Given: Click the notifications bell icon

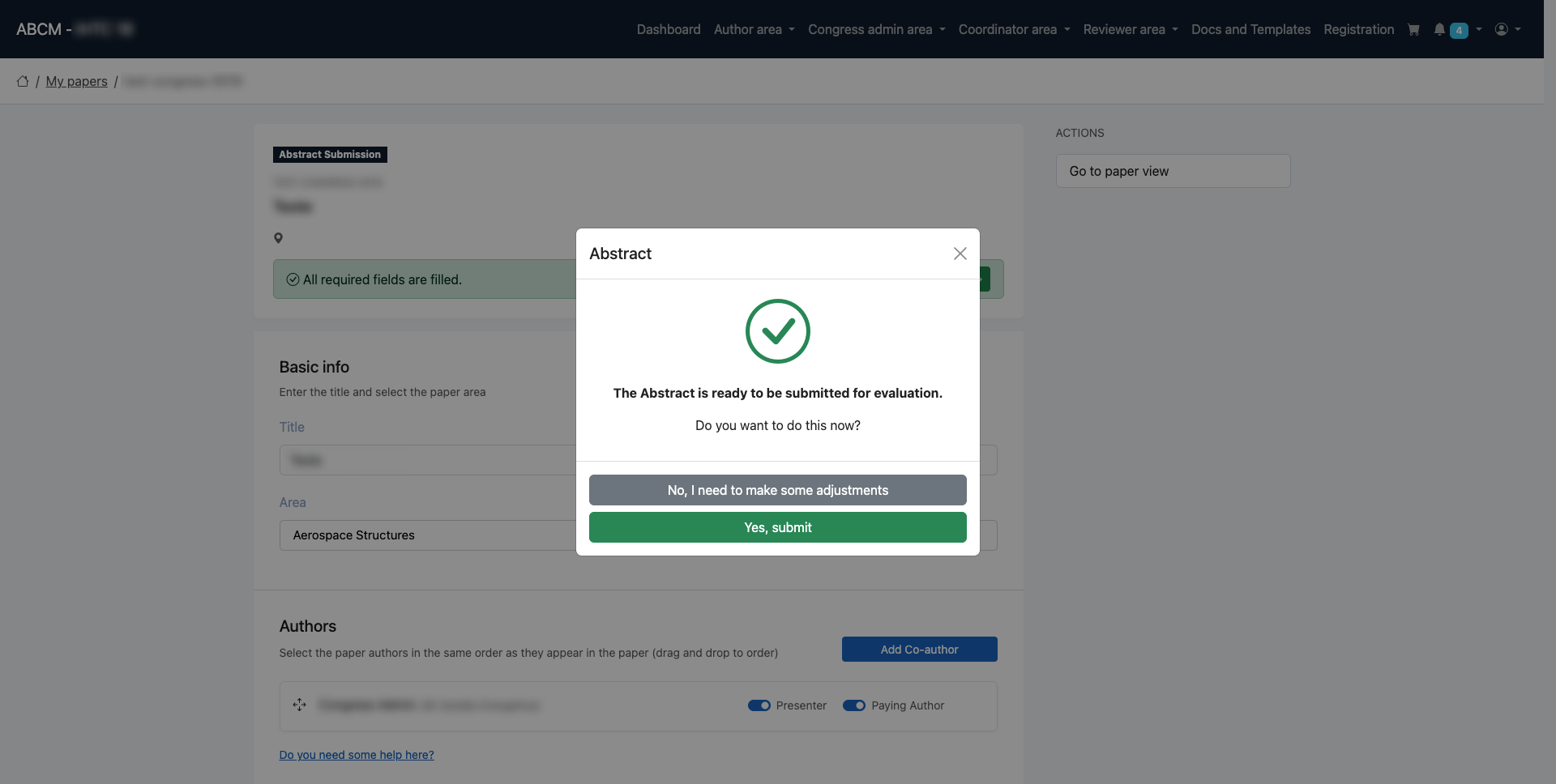Looking at the screenshot, I should (1439, 29).
